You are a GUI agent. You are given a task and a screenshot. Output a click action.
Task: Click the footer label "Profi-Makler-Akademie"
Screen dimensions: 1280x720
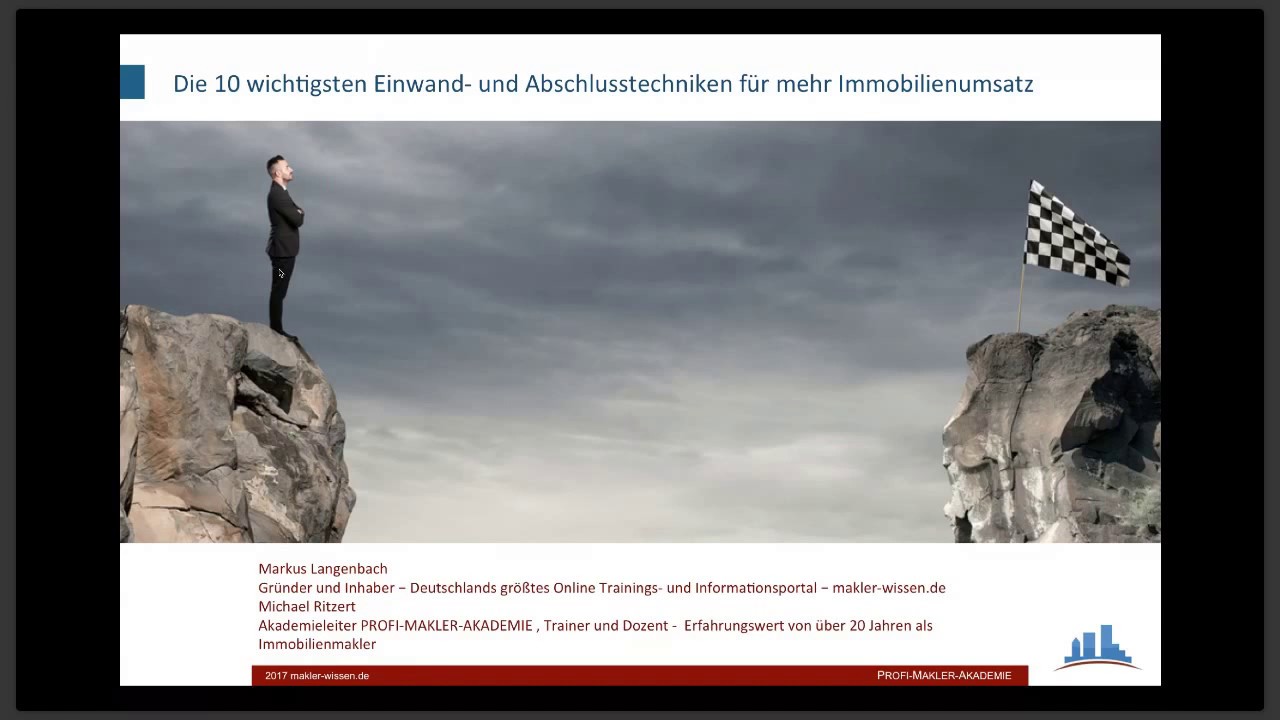coord(944,676)
